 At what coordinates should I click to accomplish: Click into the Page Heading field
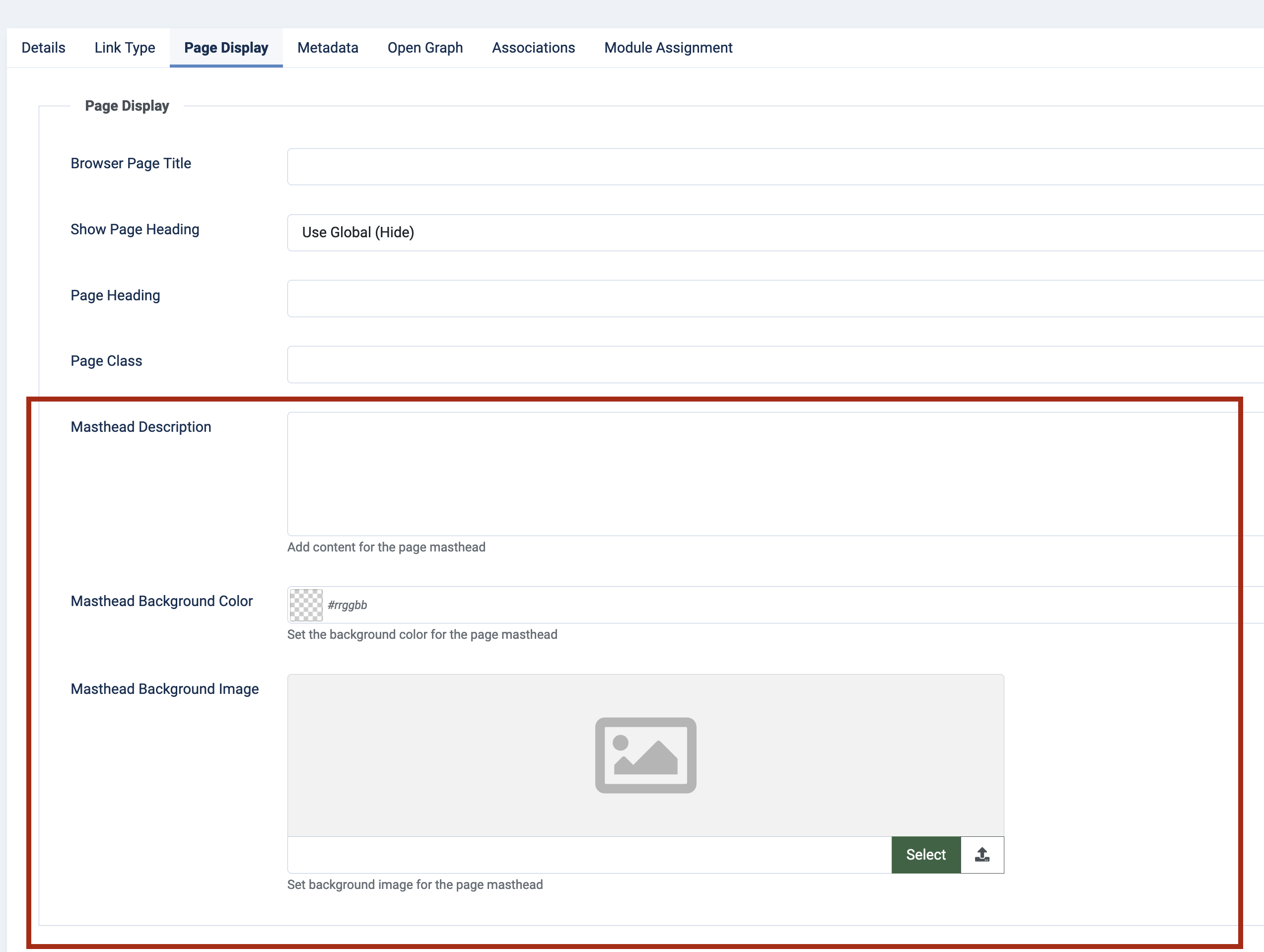pyautogui.click(x=774, y=298)
